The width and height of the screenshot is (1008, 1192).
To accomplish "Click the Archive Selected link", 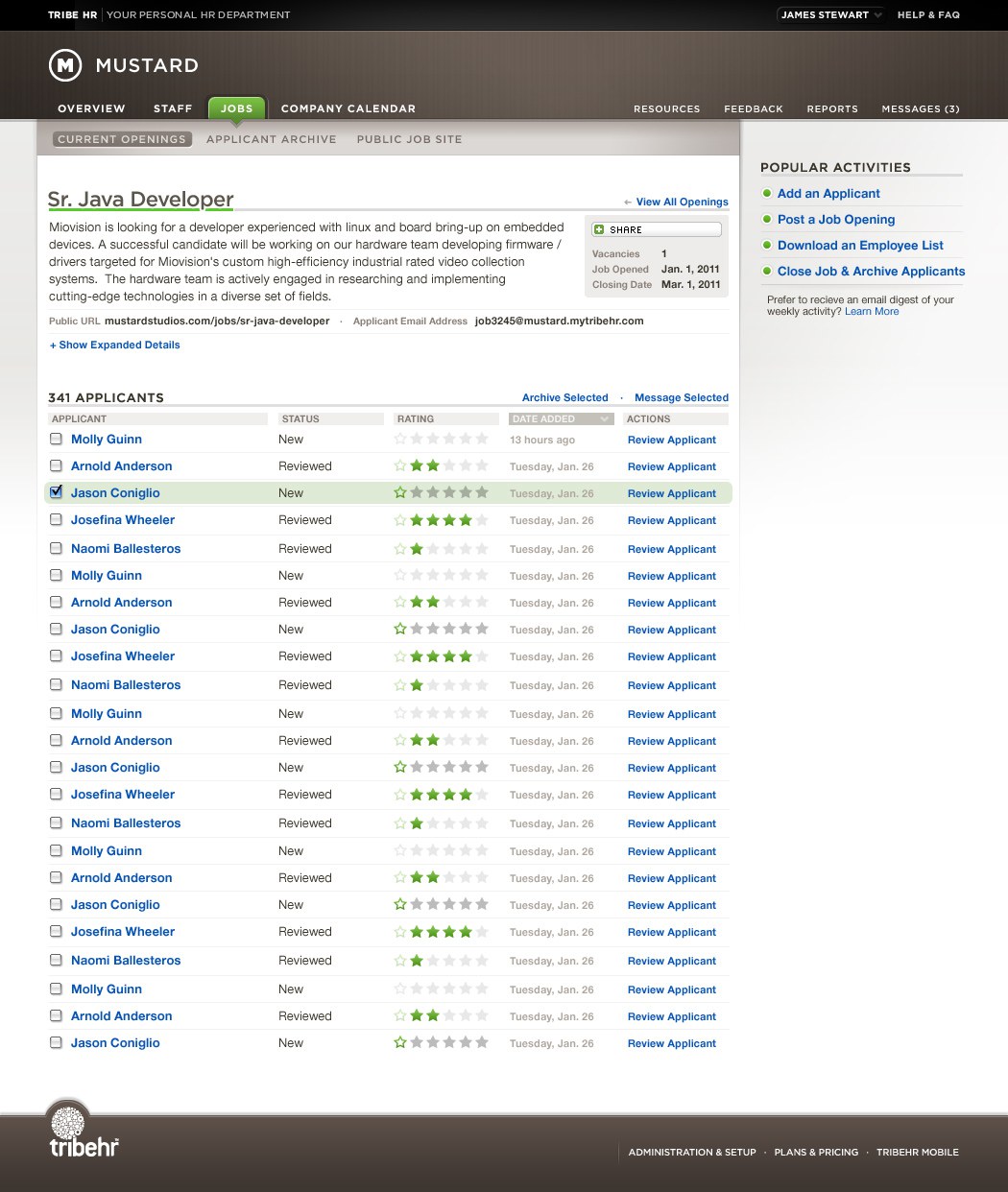I will [564, 397].
